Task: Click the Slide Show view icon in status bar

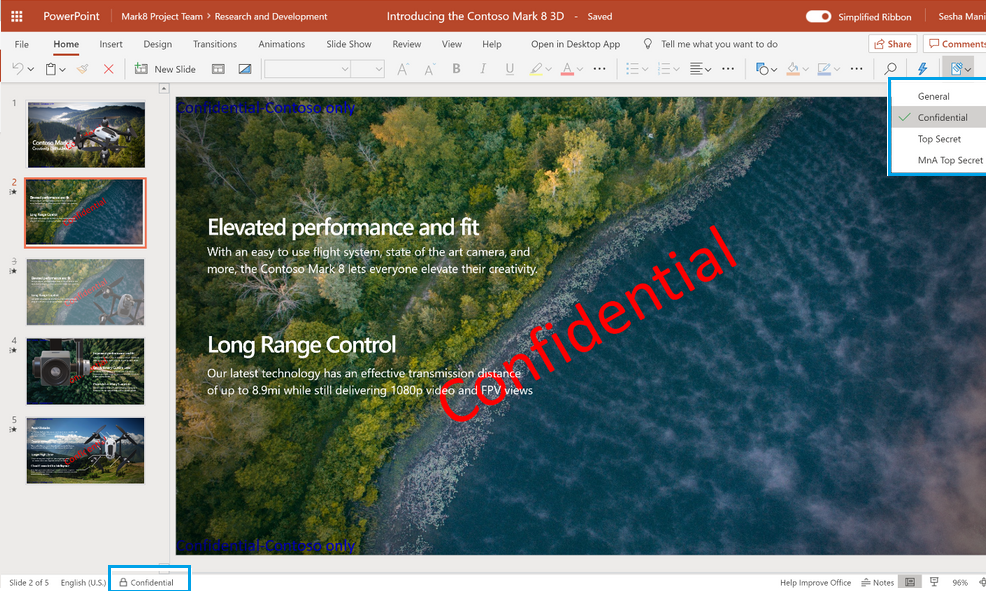Action: tap(934, 582)
